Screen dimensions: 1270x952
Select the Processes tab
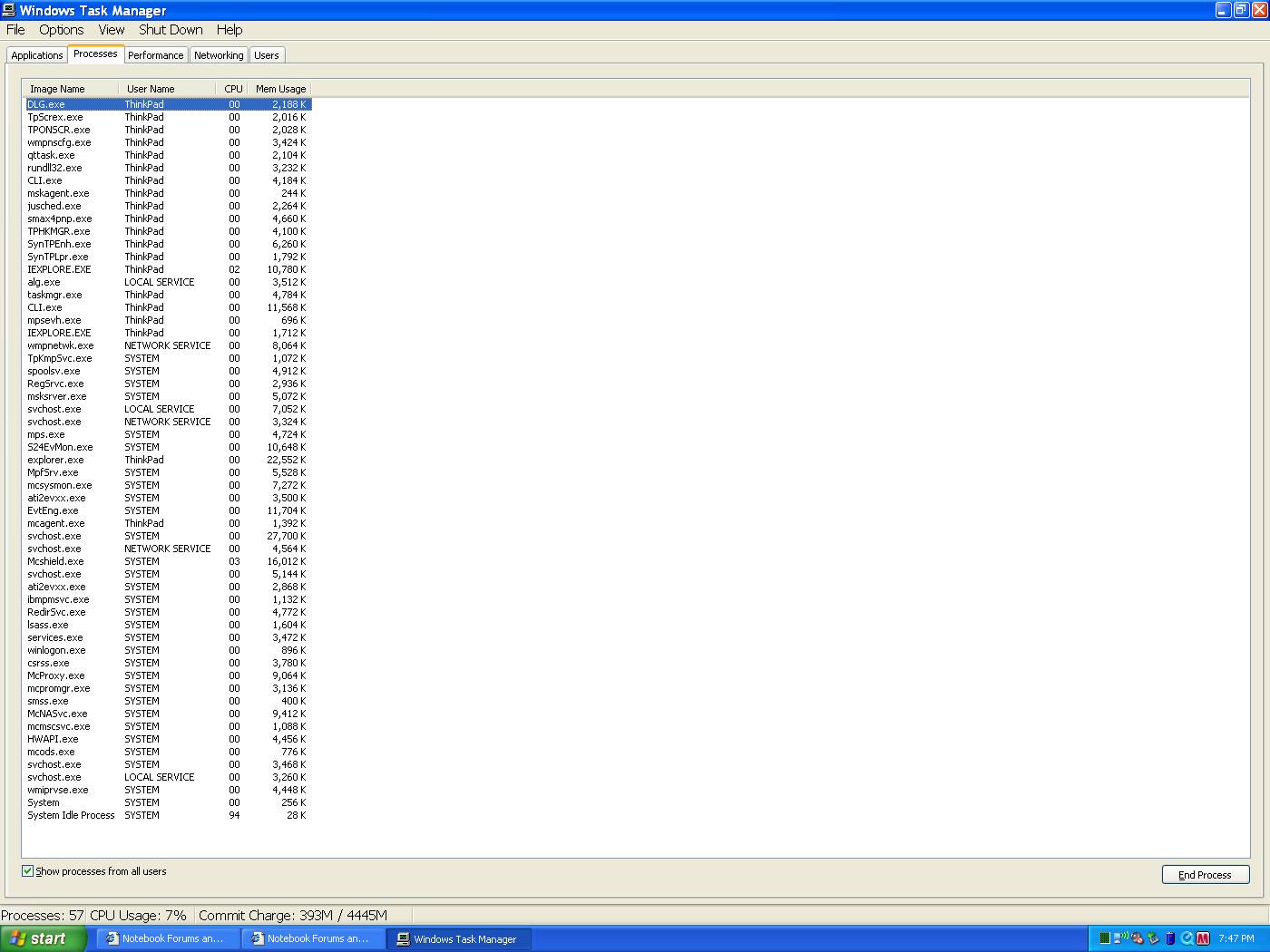click(x=95, y=53)
